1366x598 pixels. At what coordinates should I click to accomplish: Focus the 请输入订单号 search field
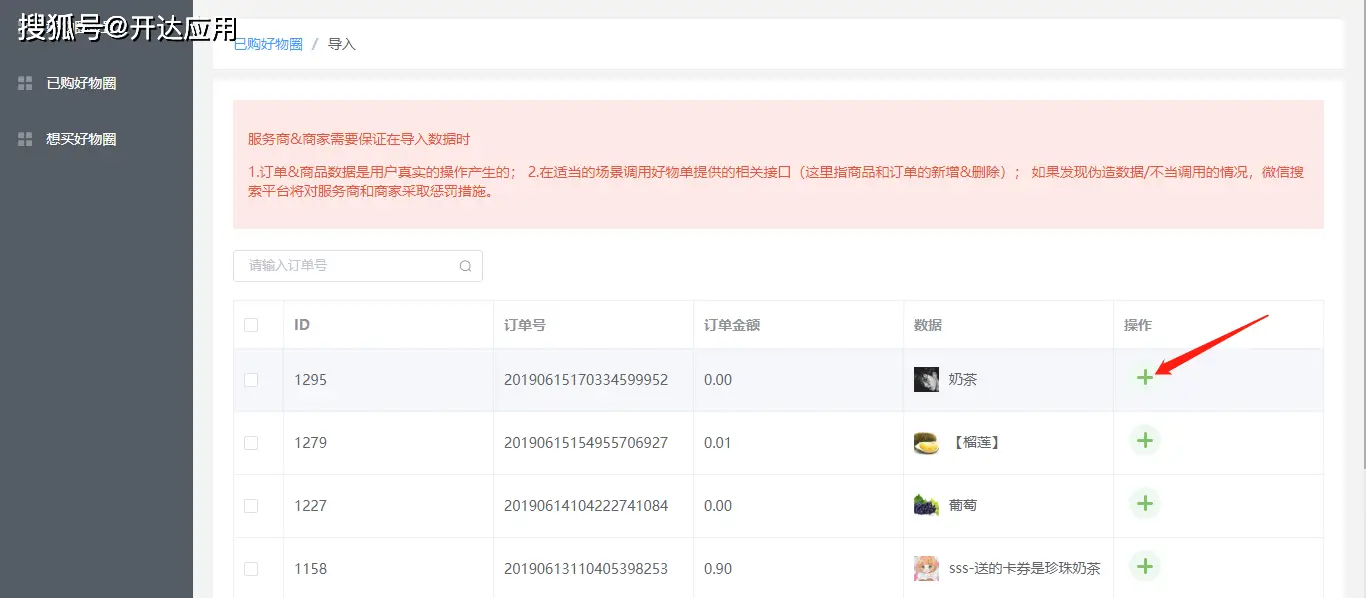point(358,266)
